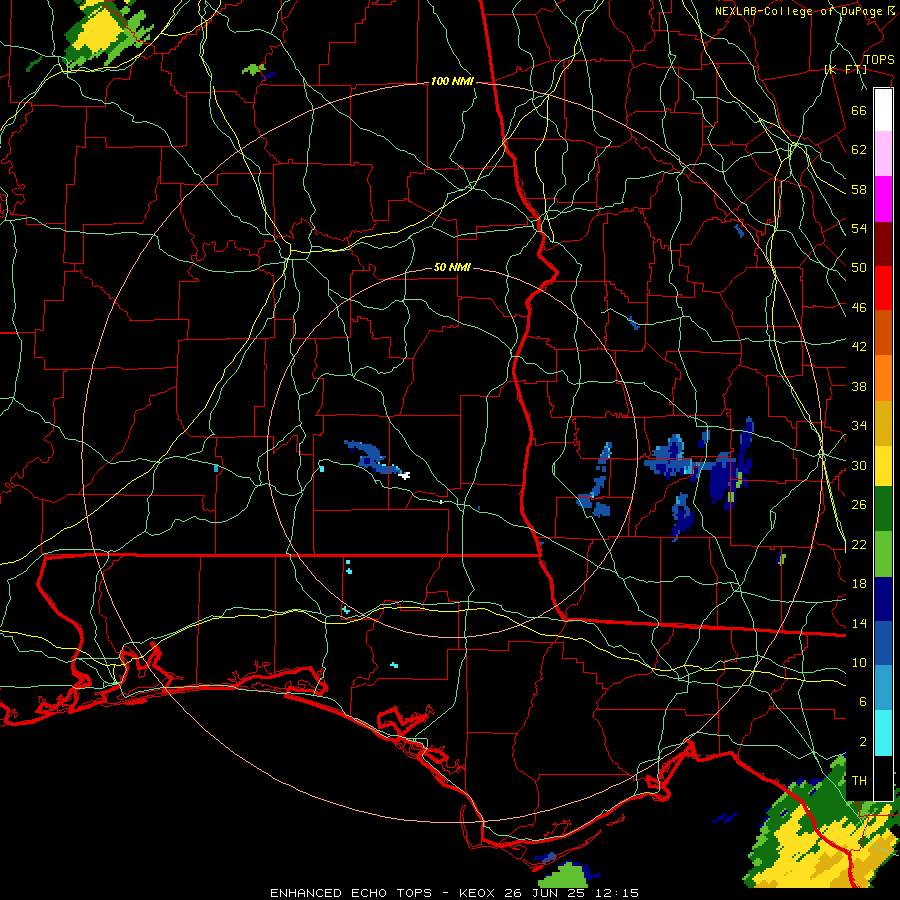Click the K FT units label
900x900 pixels.
coord(845,70)
